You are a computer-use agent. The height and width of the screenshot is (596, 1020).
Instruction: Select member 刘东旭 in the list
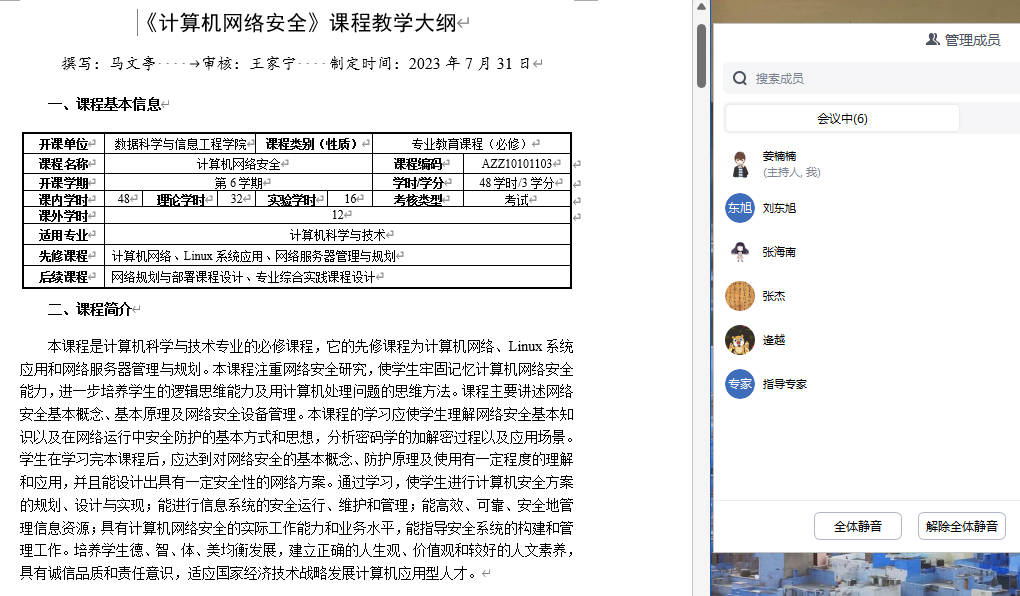pyautogui.click(x=780, y=208)
